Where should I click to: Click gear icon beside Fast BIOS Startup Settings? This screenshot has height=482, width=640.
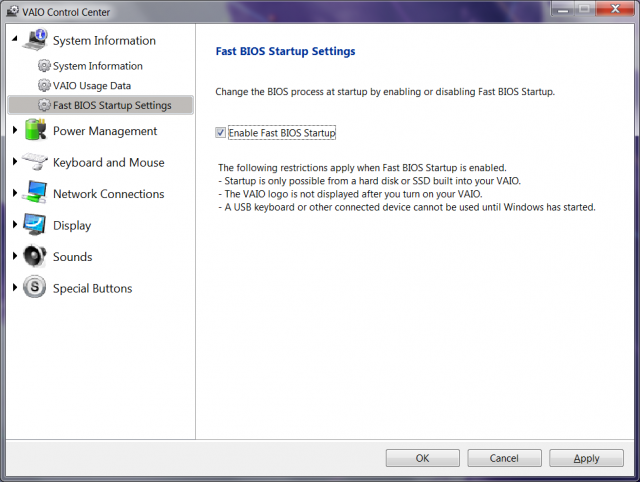[x=44, y=104]
